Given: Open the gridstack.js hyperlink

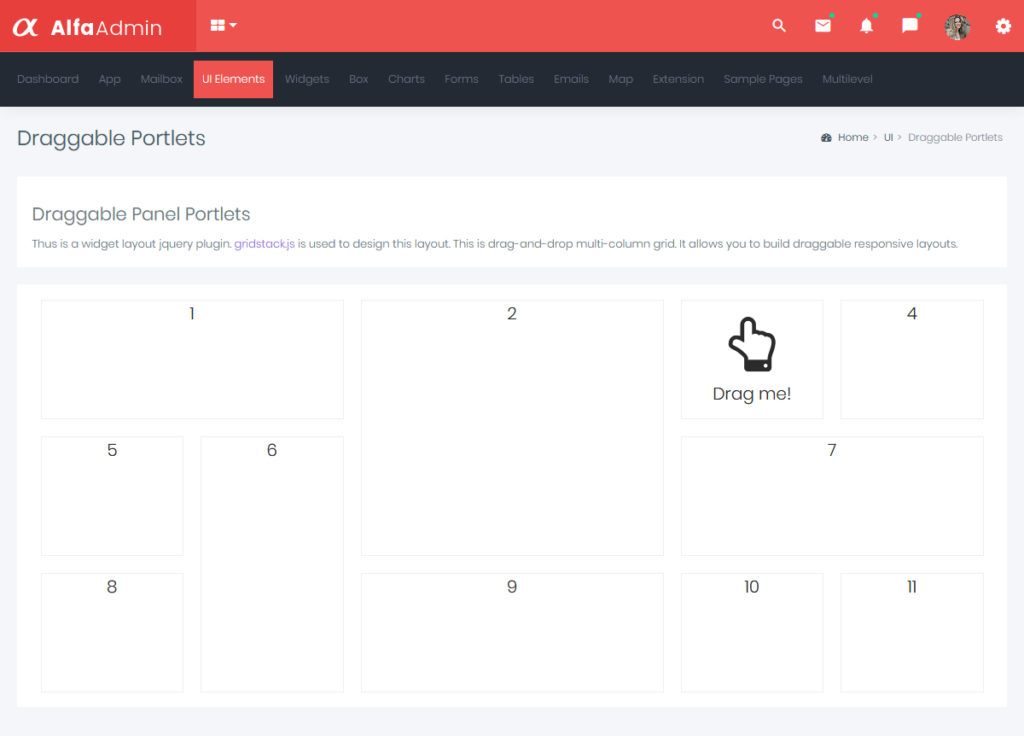Looking at the screenshot, I should (264, 243).
